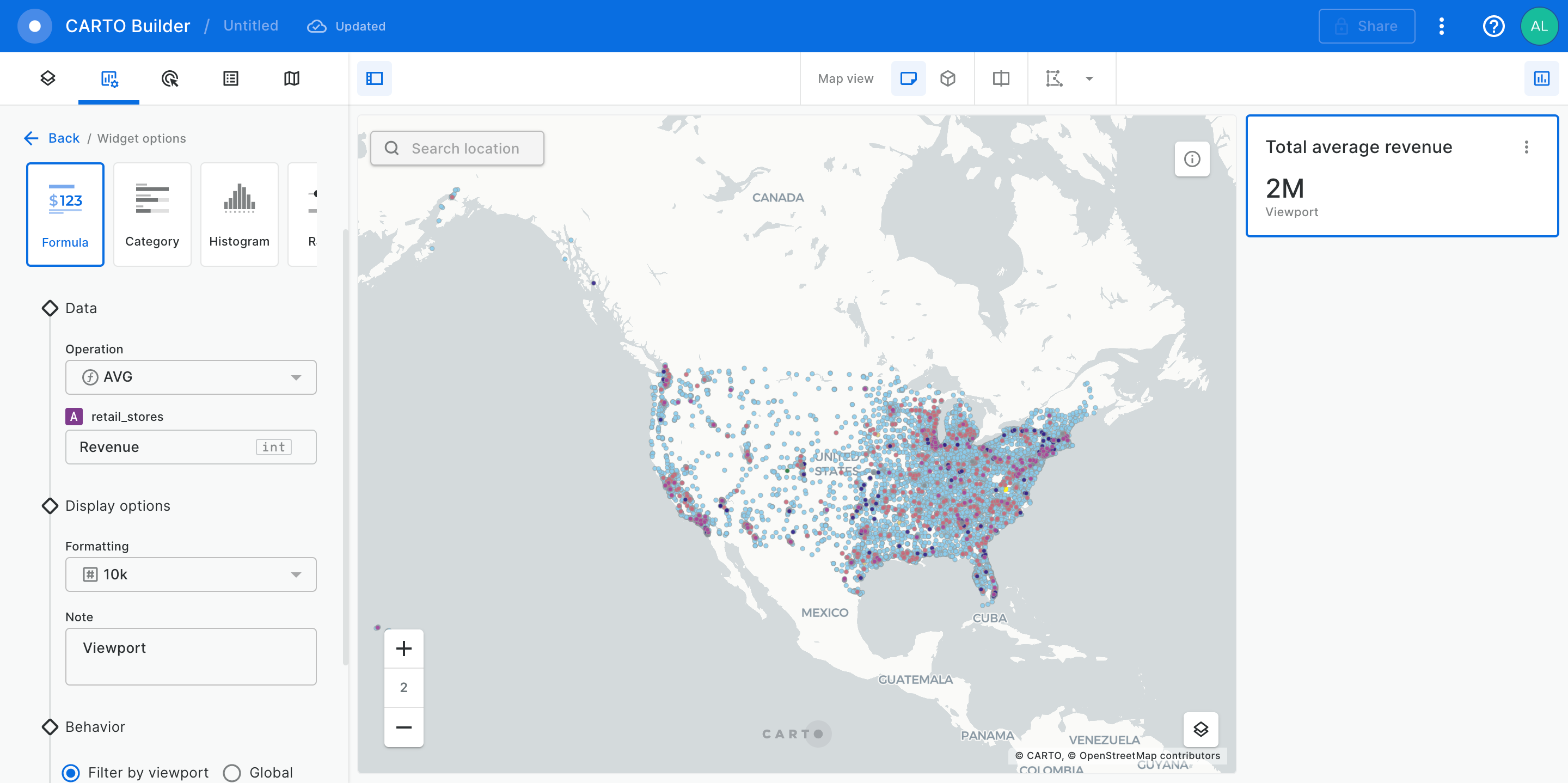1568x783 pixels.
Task: Open the Layers tab icon
Action: pyautogui.click(x=47, y=78)
